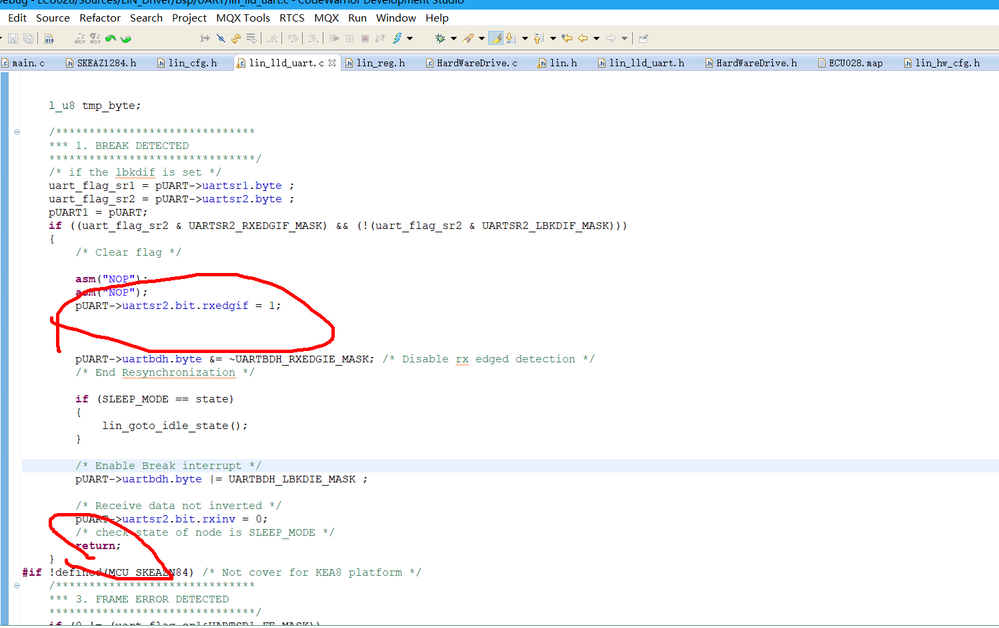Click the previous annotation up-arrow icon
999x628 pixels.
(538, 38)
